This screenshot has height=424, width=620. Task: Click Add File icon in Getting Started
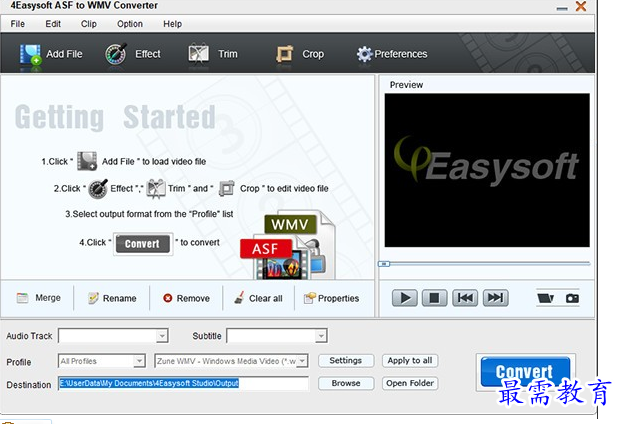coord(87,161)
